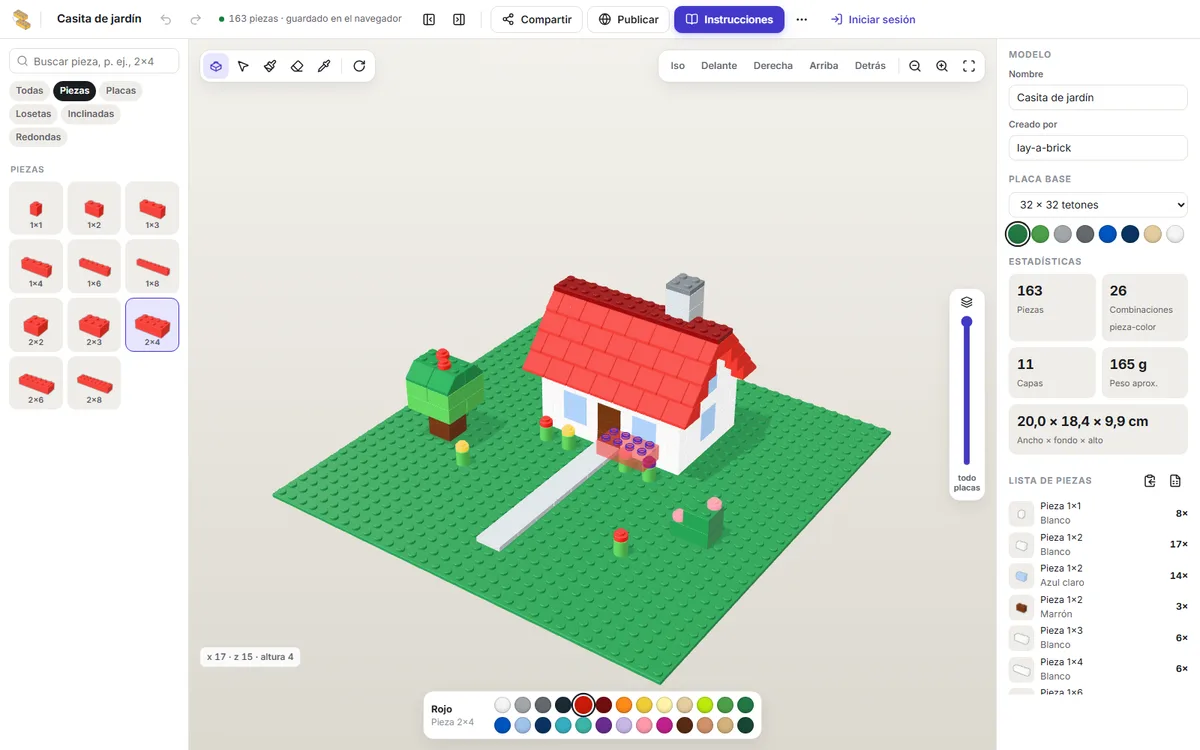Click the 163 Piezas statistics card
Image resolution: width=1200 pixels, height=750 pixels.
coord(1052,308)
